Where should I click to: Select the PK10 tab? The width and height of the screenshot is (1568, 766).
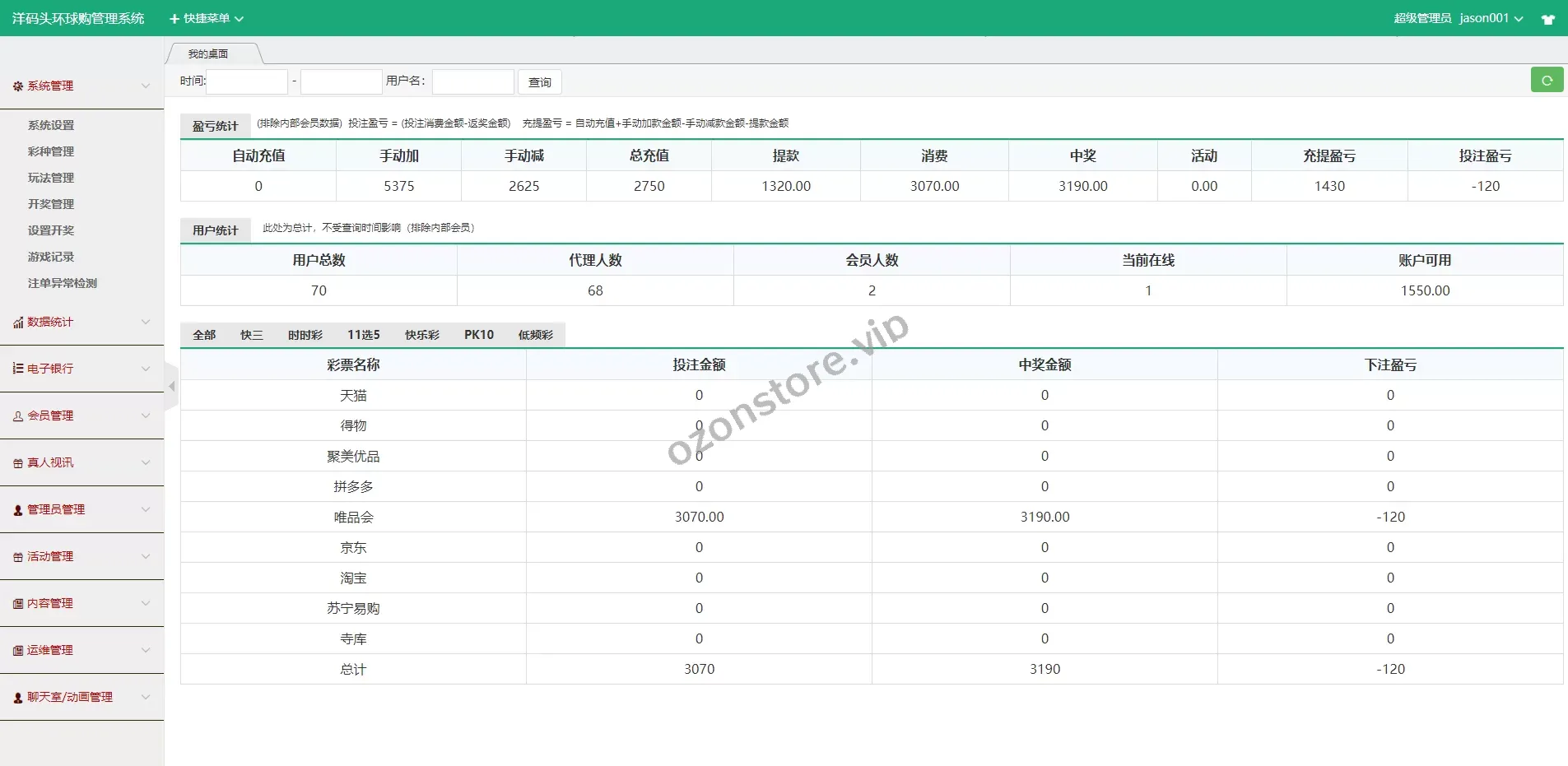(478, 335)
